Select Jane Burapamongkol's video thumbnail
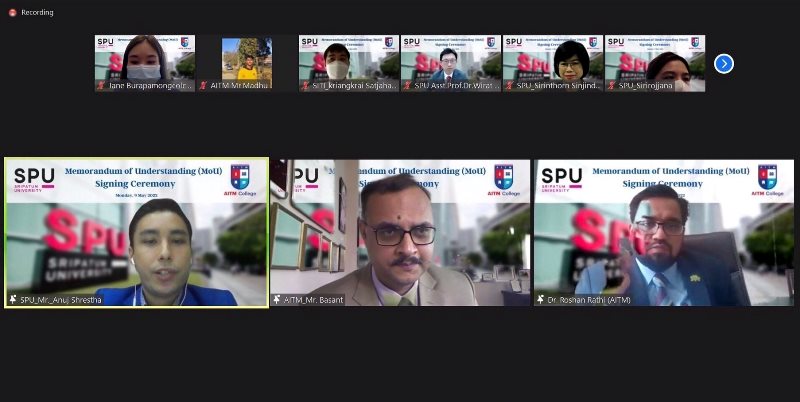Viewport: 800px width, 402px height. point(145,63)
